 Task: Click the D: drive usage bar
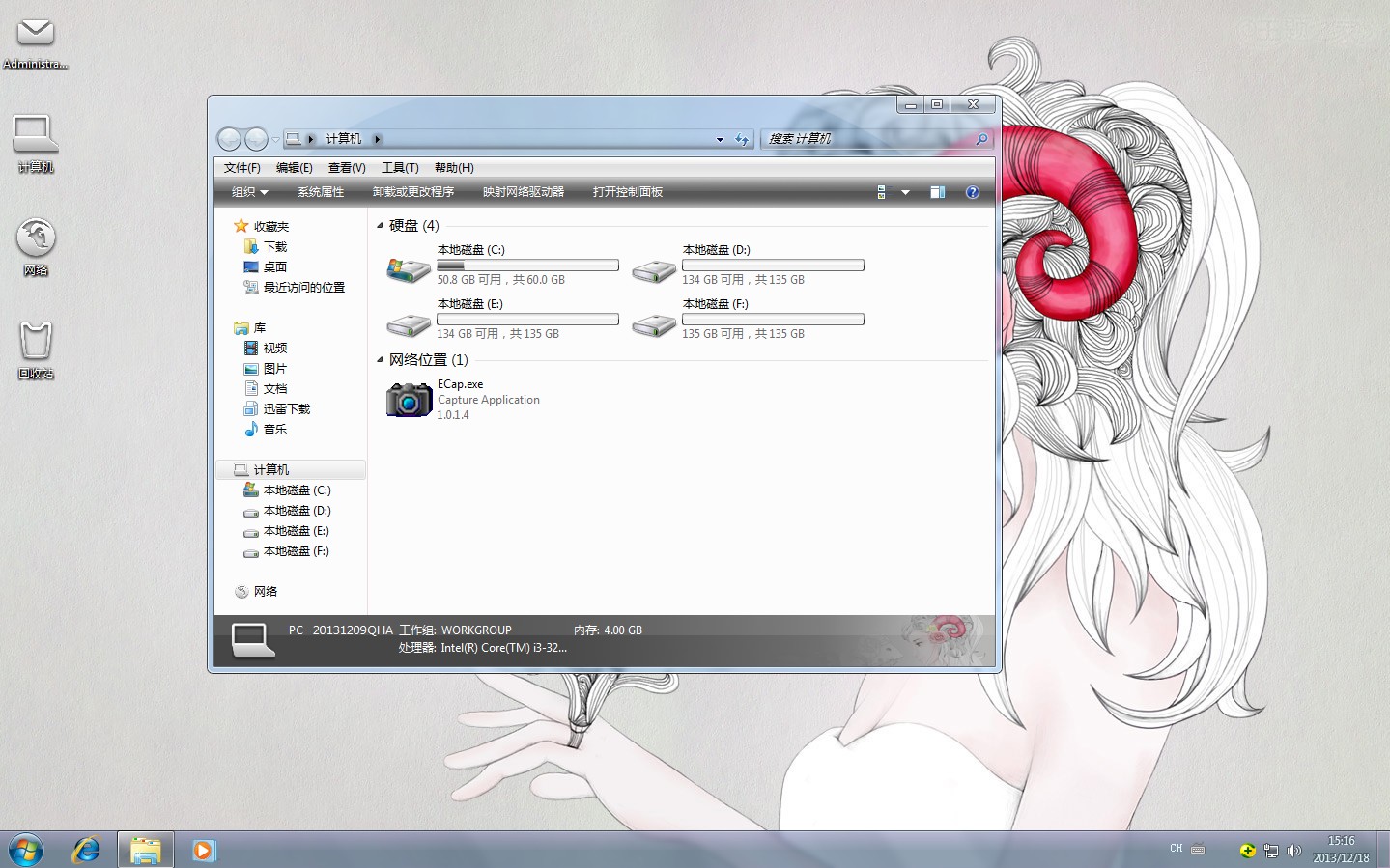pos(773,265)
